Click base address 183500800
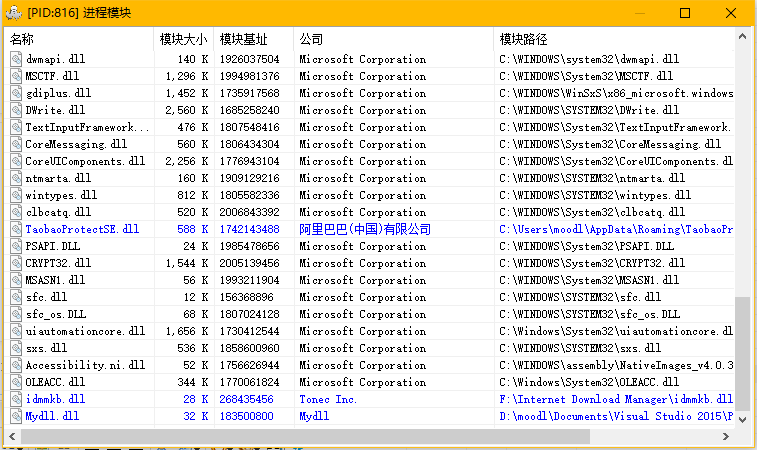The height and width of the screenshot is (450, 757). pos(246,416)
